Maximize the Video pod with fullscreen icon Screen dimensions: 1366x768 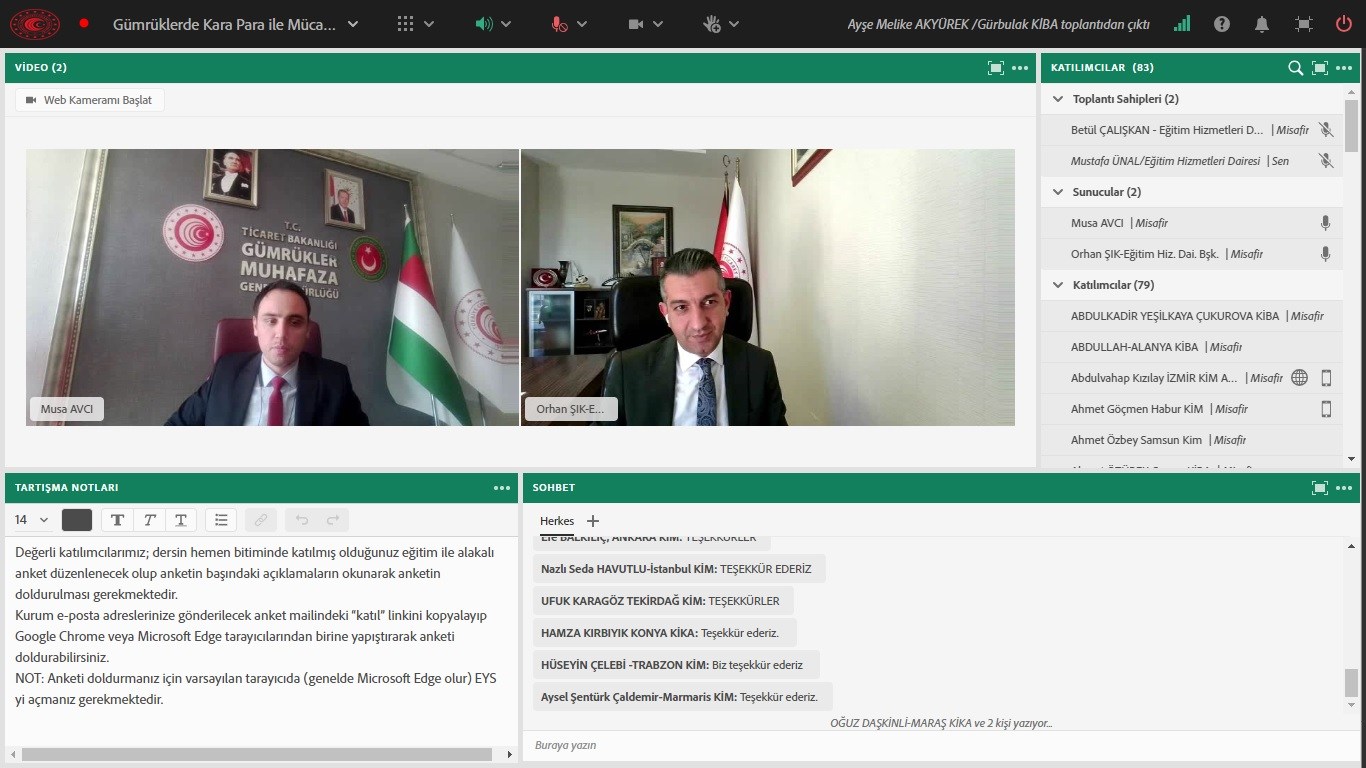(995, 68)
